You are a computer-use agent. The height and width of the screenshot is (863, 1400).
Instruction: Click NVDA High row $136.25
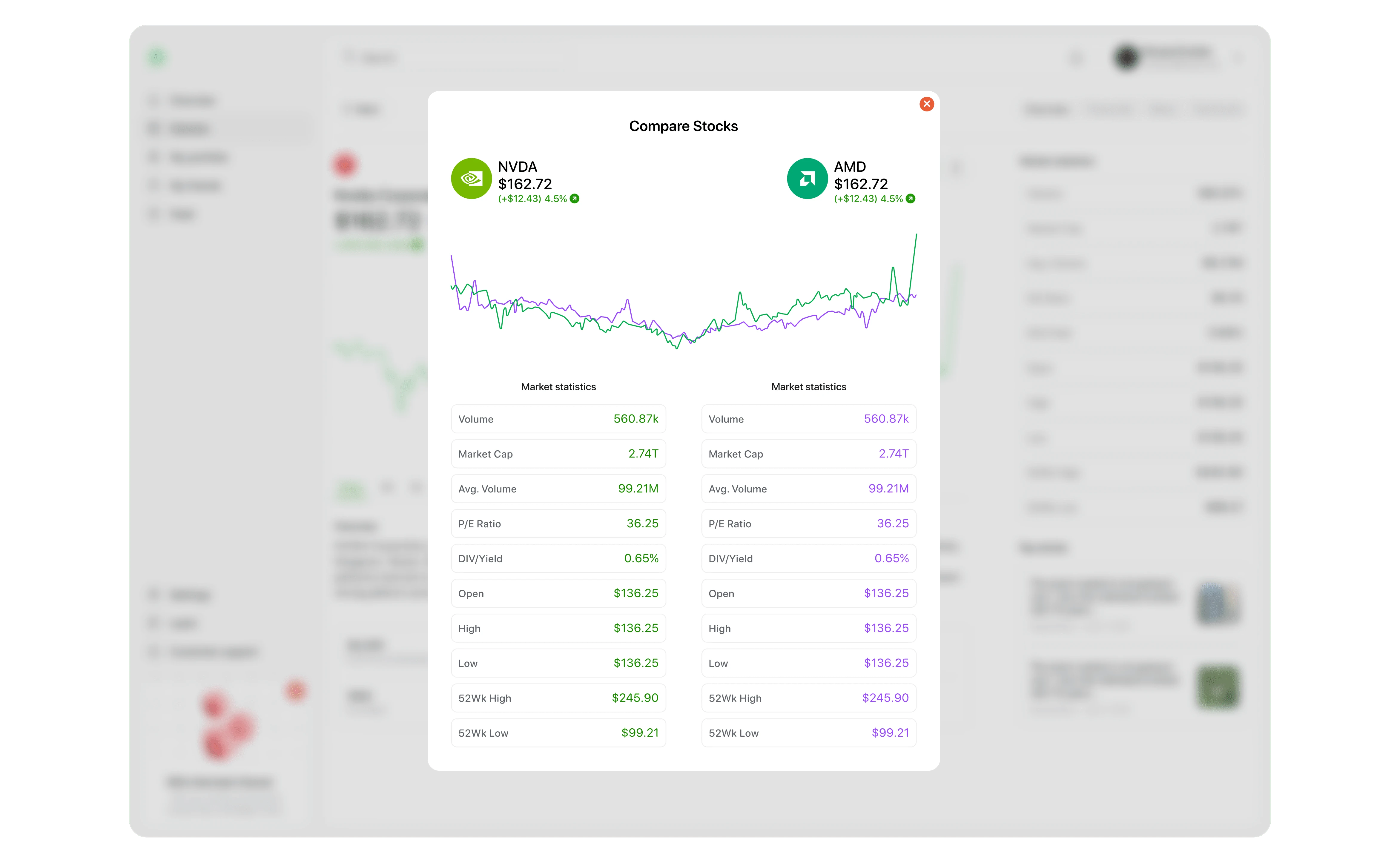558,628
